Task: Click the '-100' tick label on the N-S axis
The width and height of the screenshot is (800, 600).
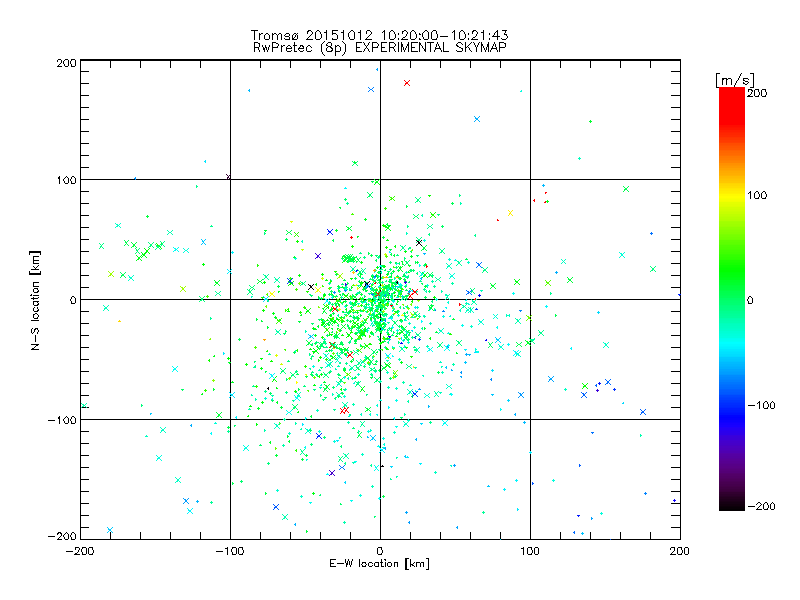Action: 62,420
